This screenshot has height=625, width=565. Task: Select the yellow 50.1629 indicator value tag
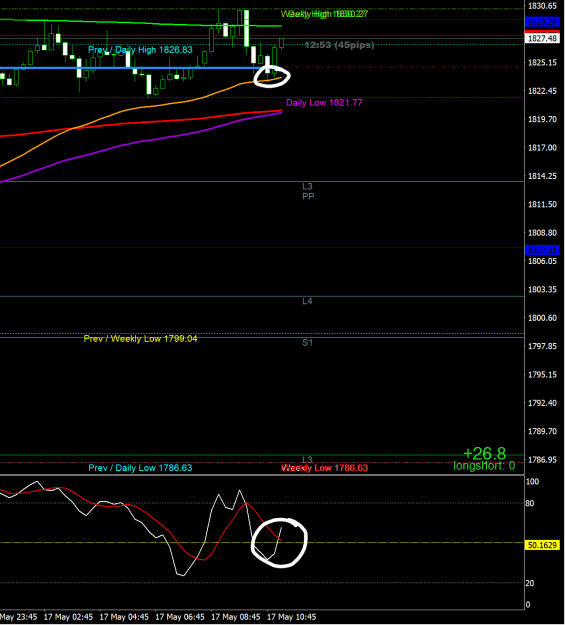(542, 545)
